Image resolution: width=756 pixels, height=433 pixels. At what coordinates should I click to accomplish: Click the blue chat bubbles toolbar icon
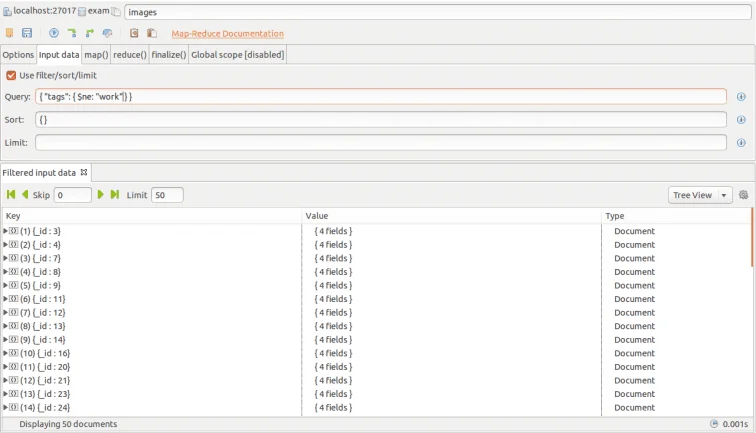click(x=108, y=33)
